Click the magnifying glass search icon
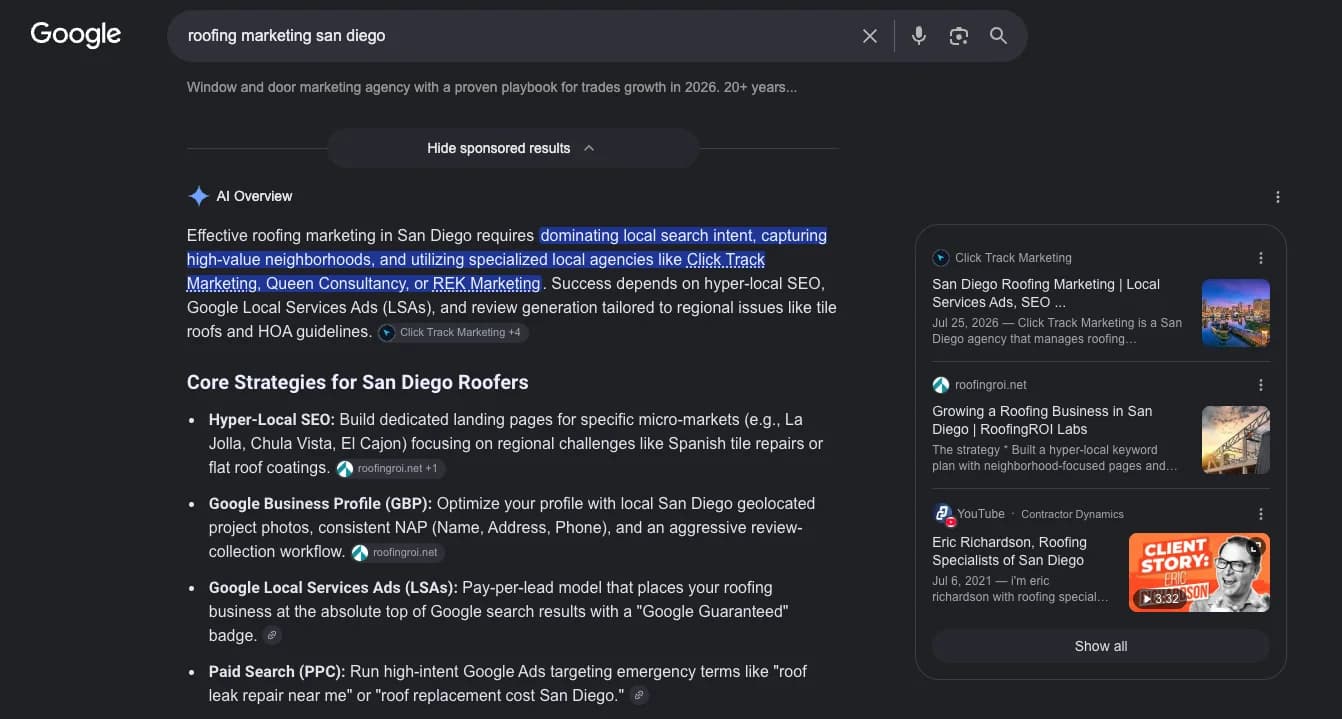1342x719 pixels. (x=998, y=36)
